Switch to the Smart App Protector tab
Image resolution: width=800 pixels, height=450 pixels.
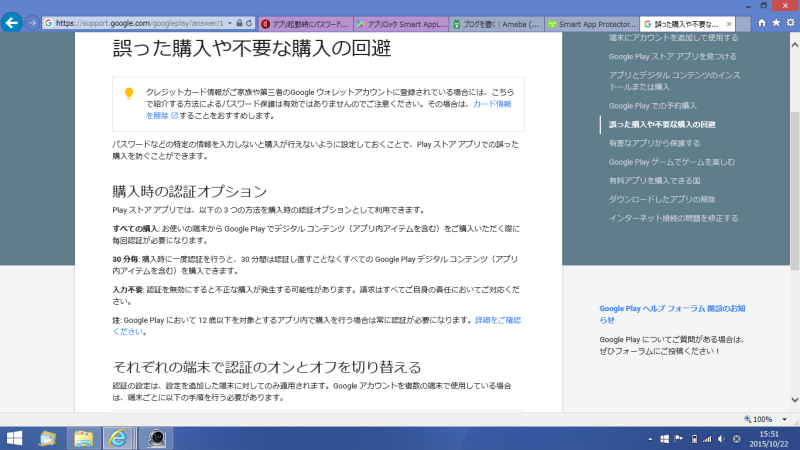click(592, 24)
